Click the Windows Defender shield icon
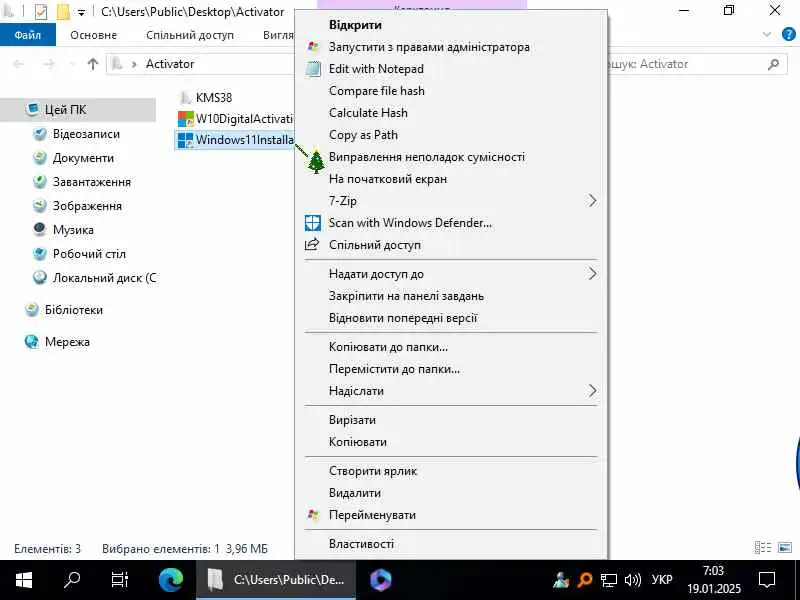Screen dimensions: 800x600 [313, 223]
